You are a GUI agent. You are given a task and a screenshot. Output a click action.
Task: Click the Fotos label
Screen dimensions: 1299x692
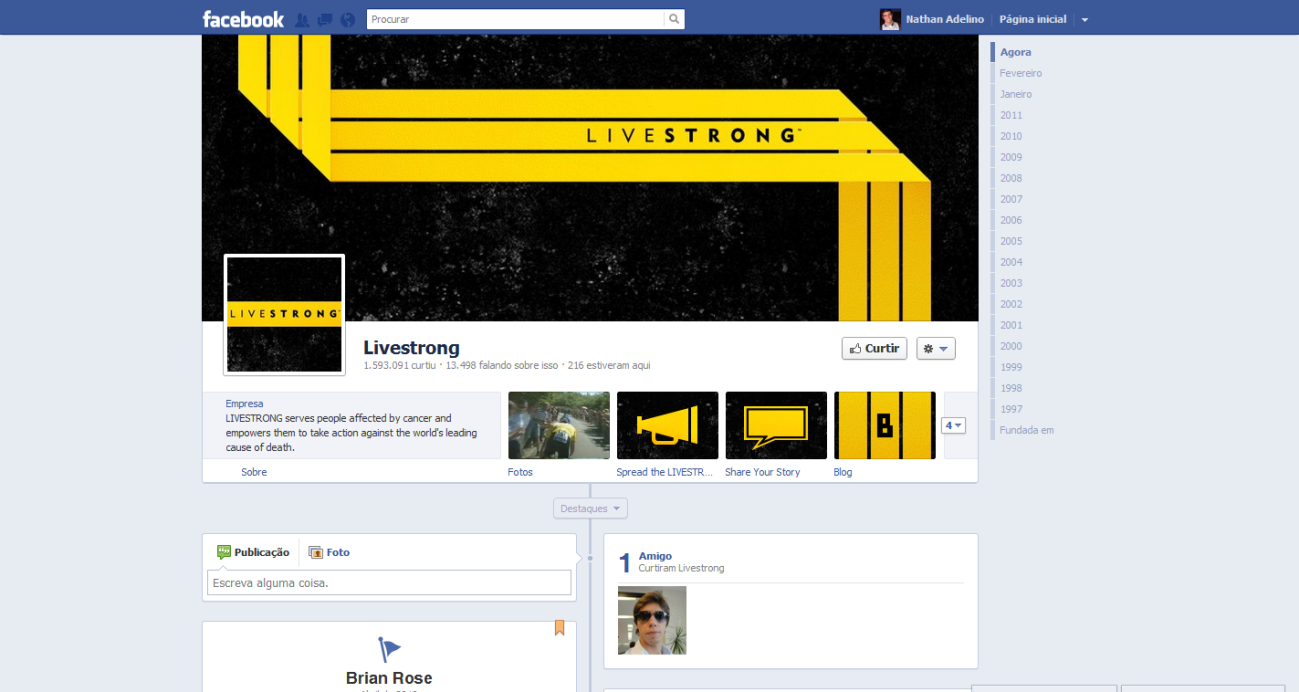520,472
